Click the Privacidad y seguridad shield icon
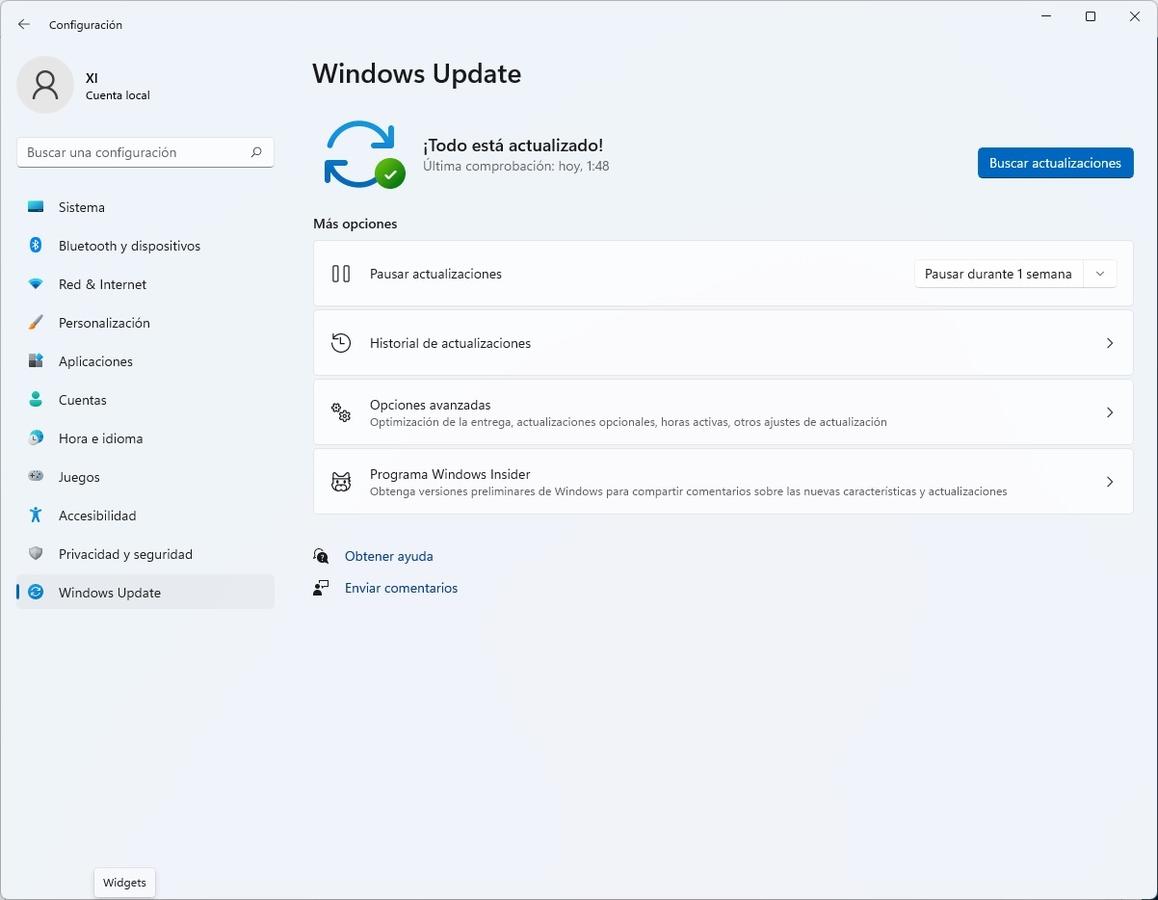Viewport: 1158px width, 900px height. (x=36, y=554)
